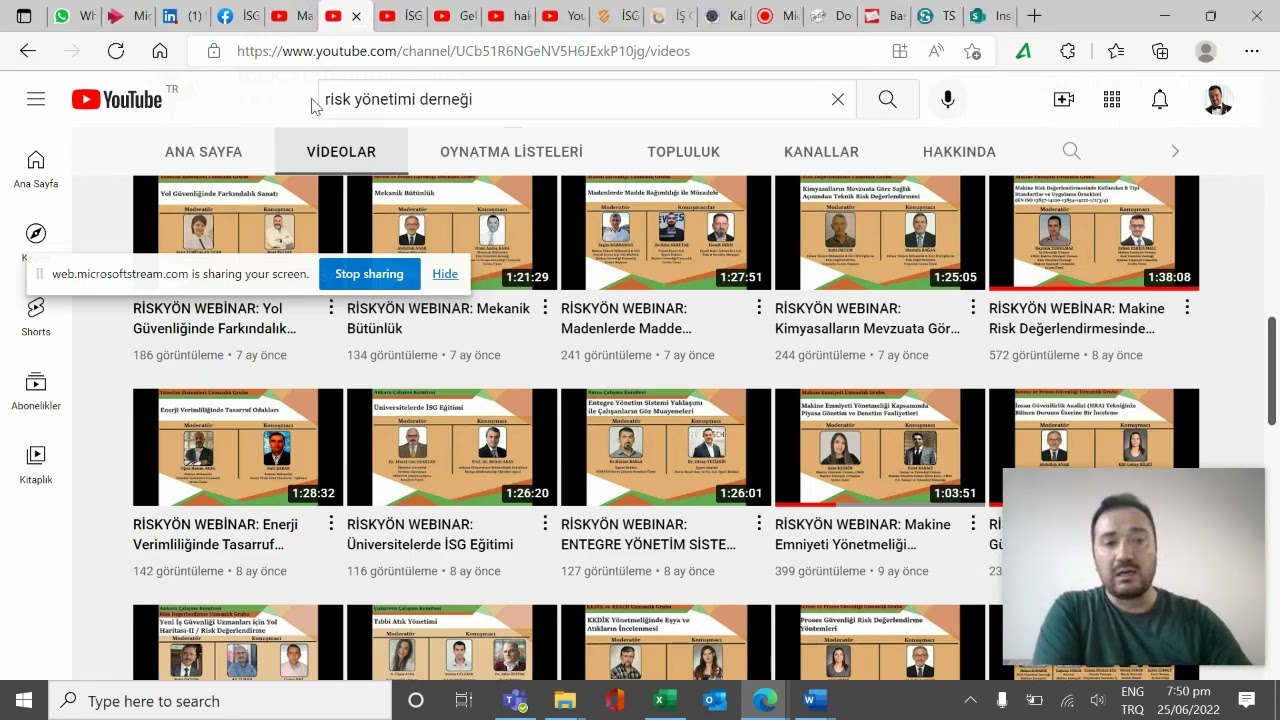Clear the YouTube search box text

pos(838,99)
